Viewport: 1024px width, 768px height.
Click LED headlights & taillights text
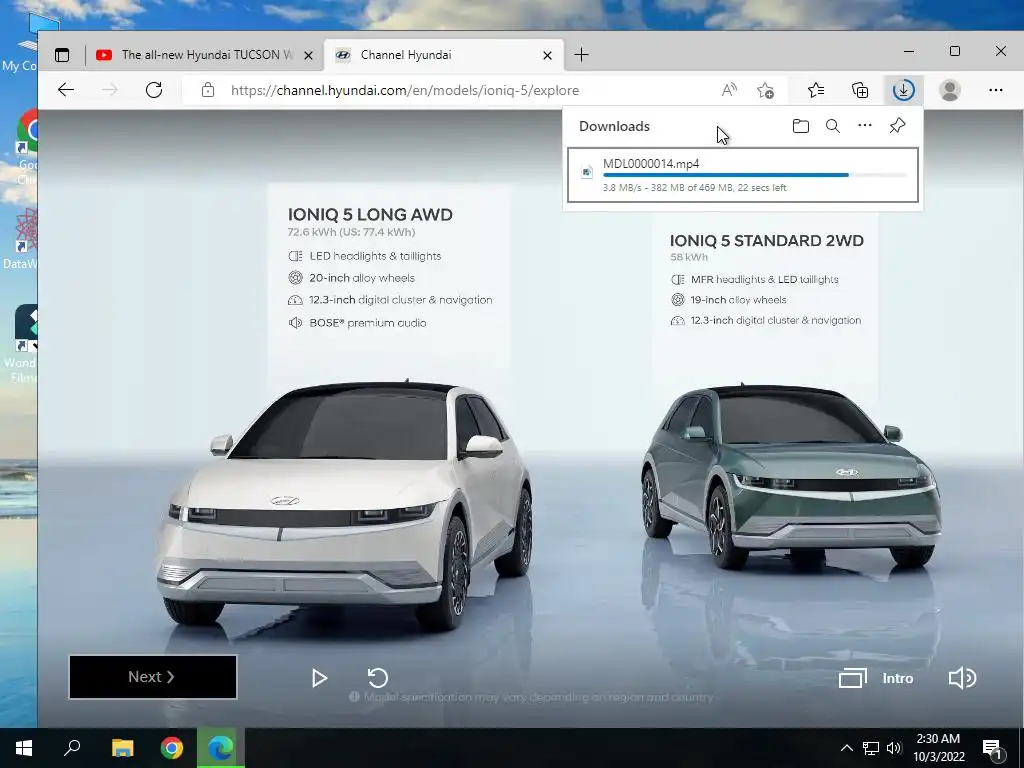coord(375,256)
